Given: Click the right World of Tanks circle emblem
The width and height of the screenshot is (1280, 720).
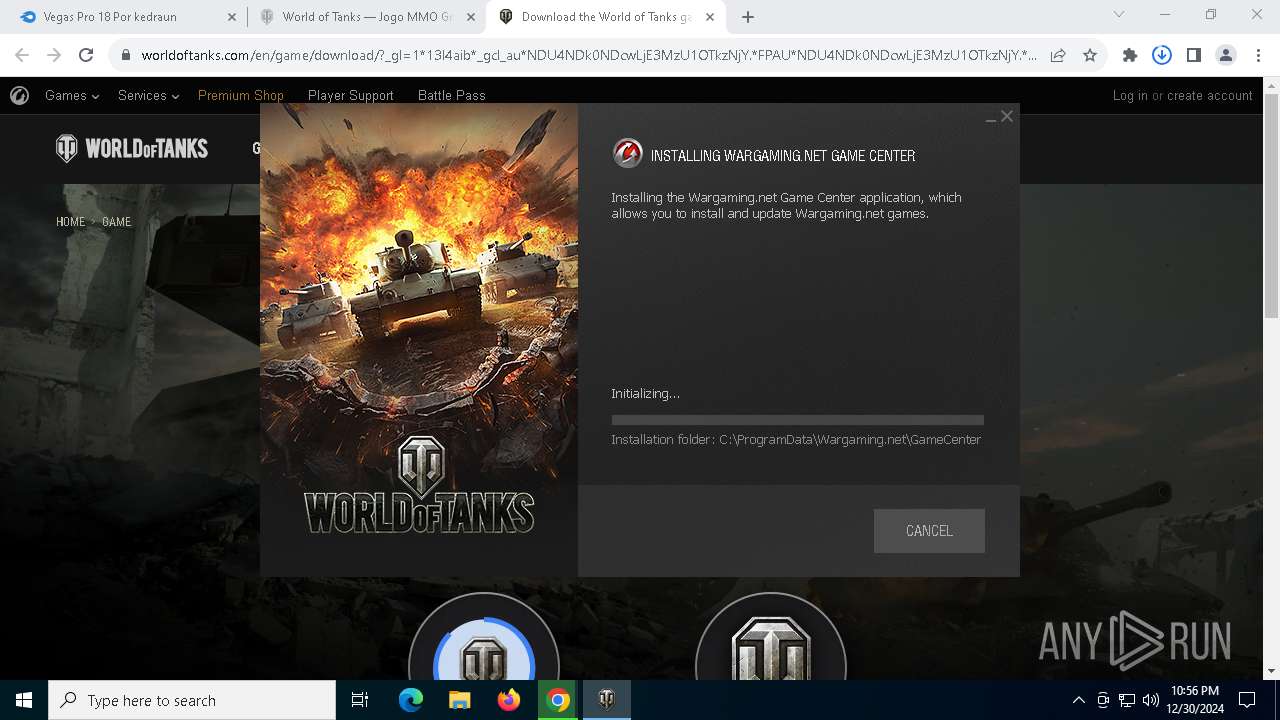Looking at the screenshot, I should pos(771,638).
